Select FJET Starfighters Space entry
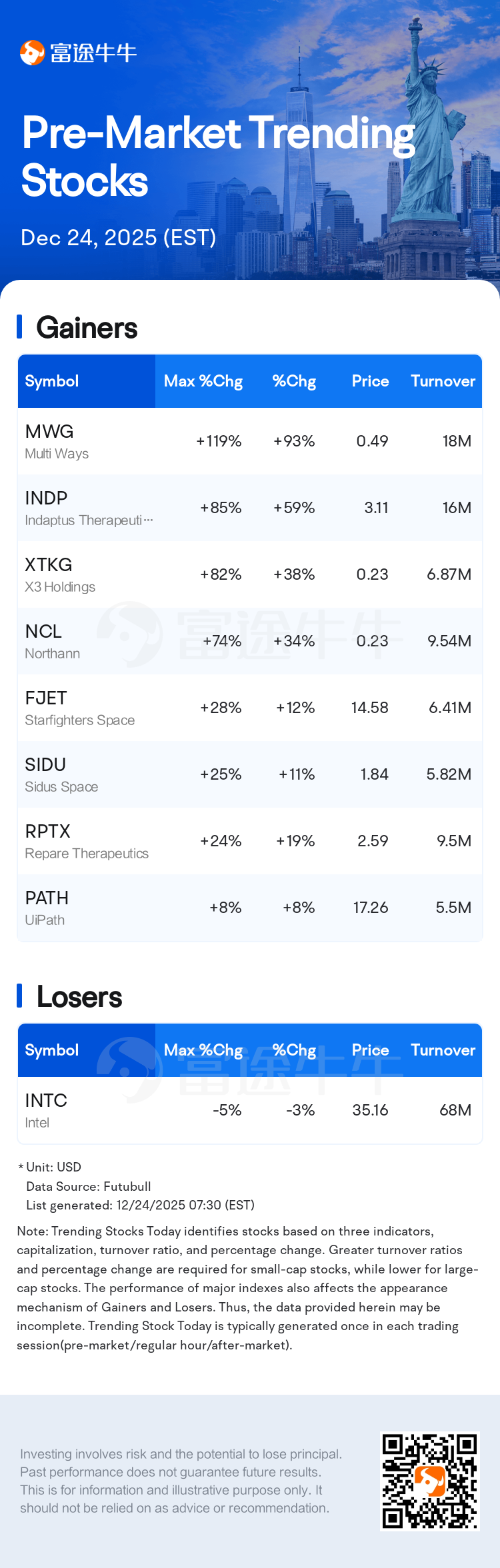500x1568 pixels. coord(249,708)
